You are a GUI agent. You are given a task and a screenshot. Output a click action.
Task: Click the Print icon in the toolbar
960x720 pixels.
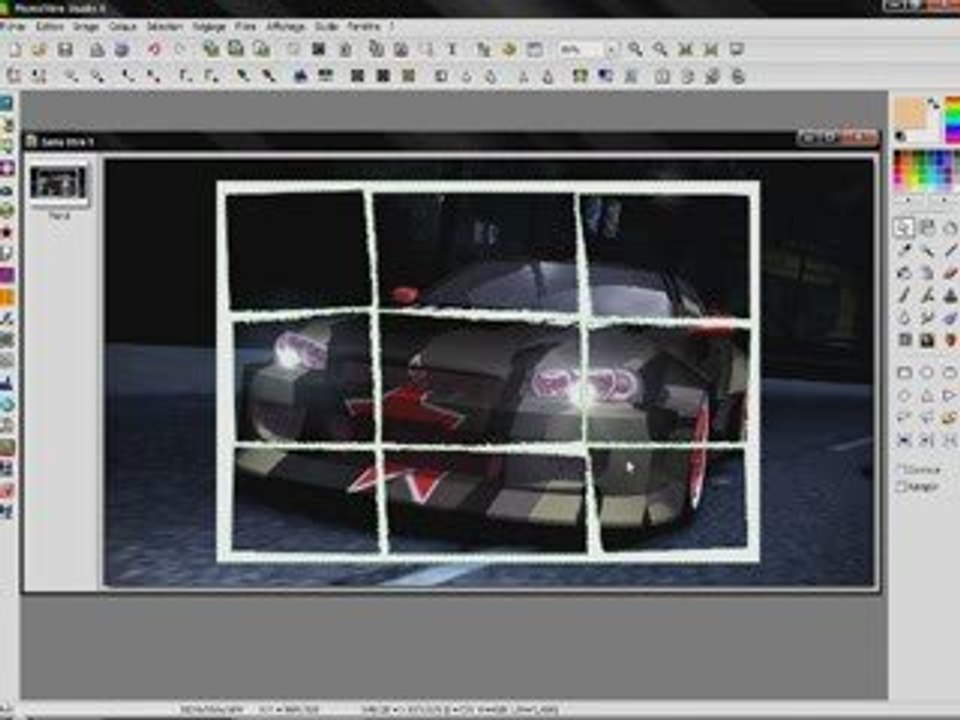tap(97, 50)
